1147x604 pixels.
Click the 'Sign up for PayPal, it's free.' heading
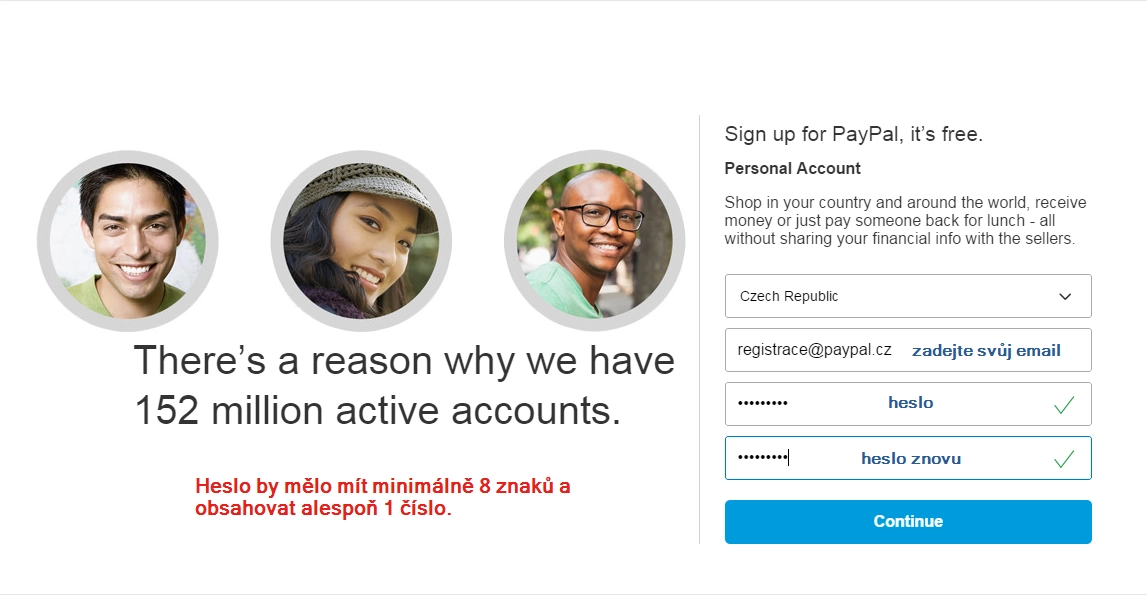pos(854,134)
